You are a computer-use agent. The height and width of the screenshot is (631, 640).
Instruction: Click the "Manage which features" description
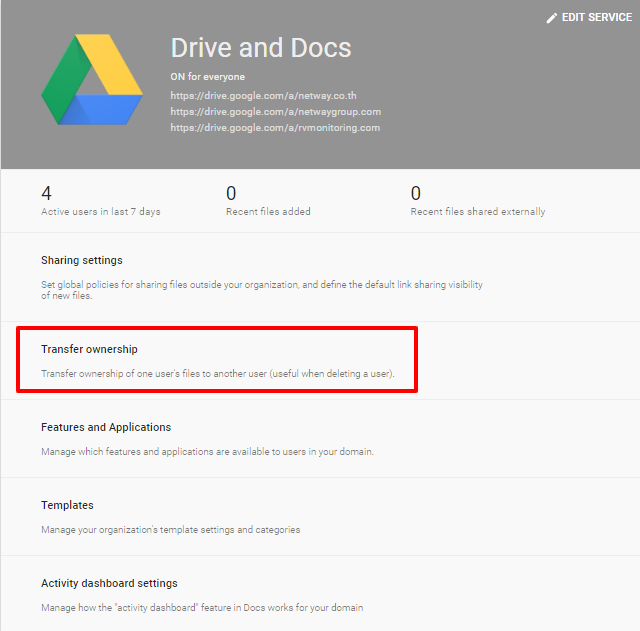207,452
